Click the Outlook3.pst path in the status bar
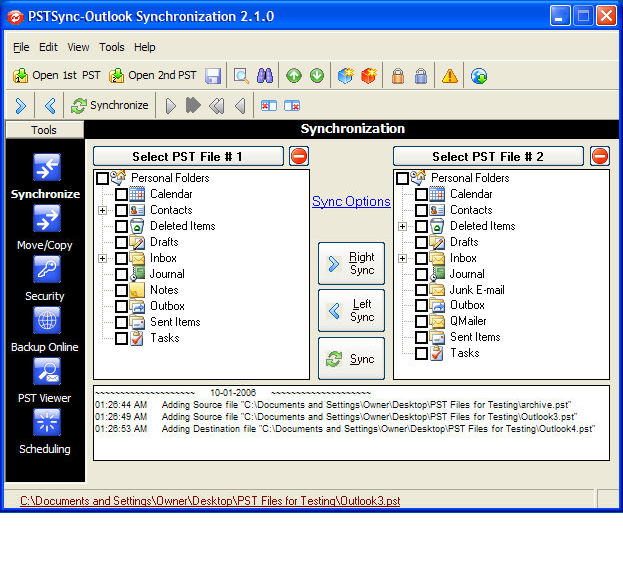The width and height of the screenshot is (623, 563). point(210,500)
